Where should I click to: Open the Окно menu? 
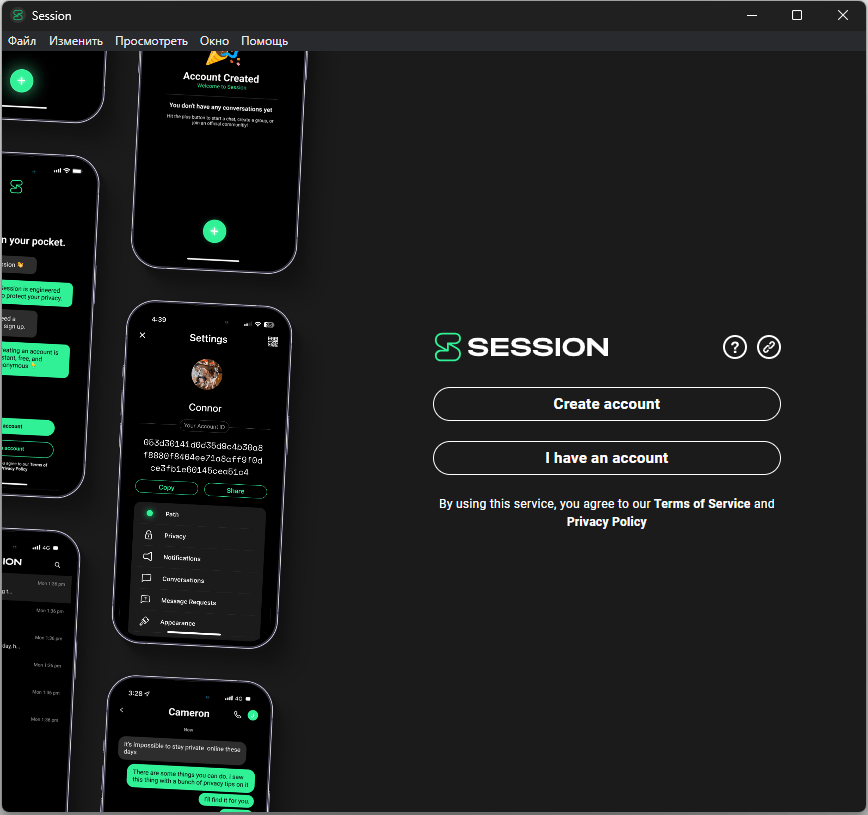pos(214,41)
